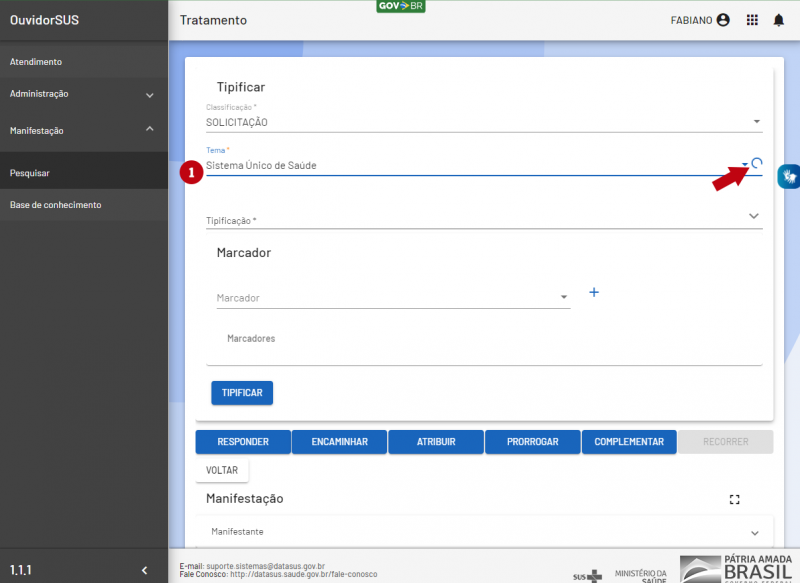
Task: Click the GOV.BR badge
Action: click(x=401, y=6)
